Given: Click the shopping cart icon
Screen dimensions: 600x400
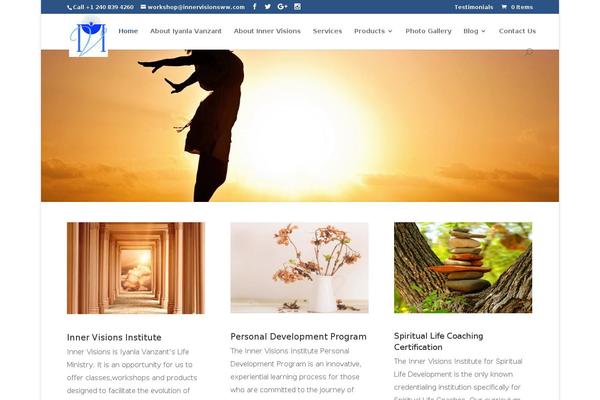Looking at the screenshot, I should pyautogui.click(x=504, y=7).
